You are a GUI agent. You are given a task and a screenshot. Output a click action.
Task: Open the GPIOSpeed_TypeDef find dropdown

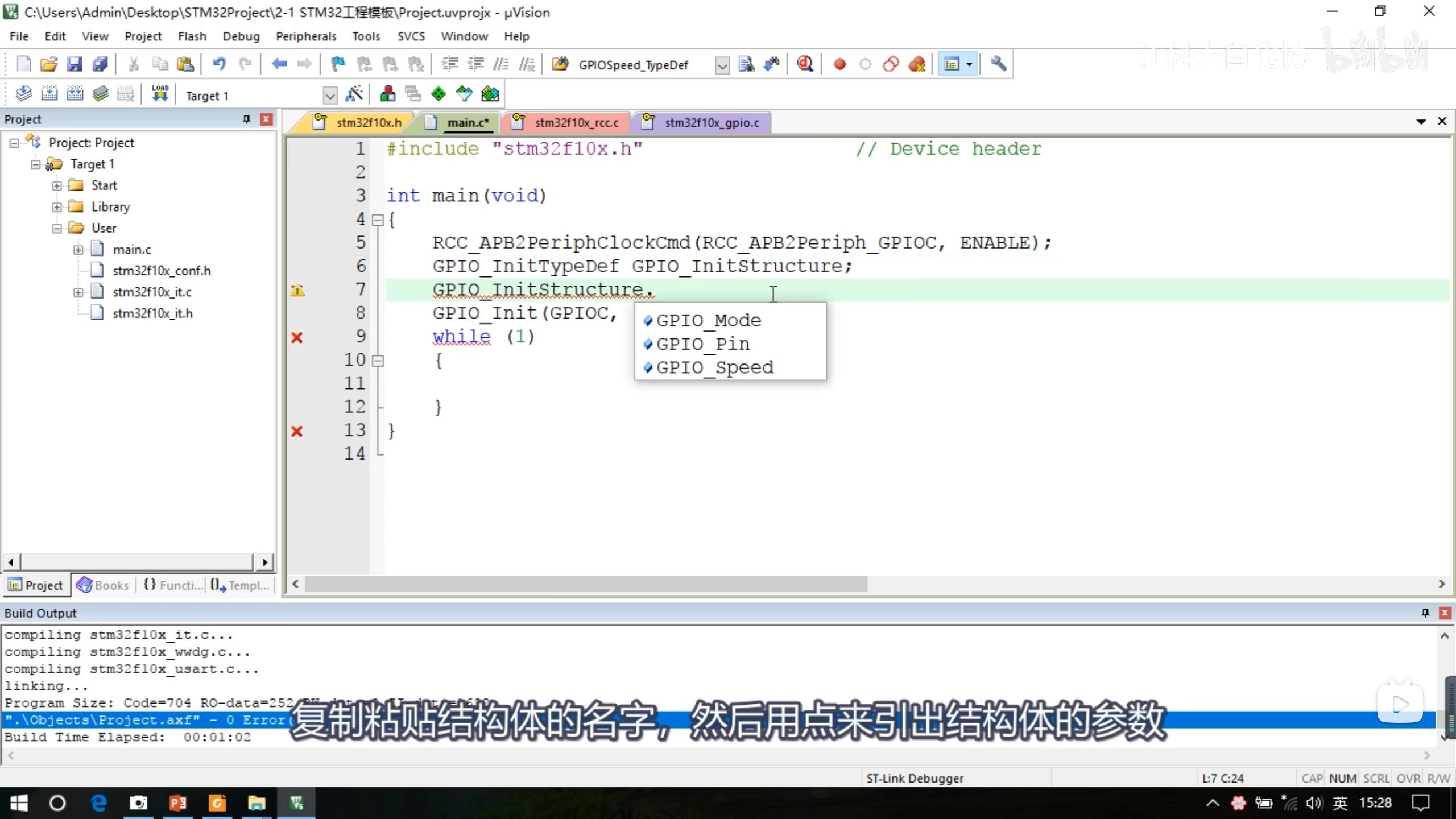722,65
